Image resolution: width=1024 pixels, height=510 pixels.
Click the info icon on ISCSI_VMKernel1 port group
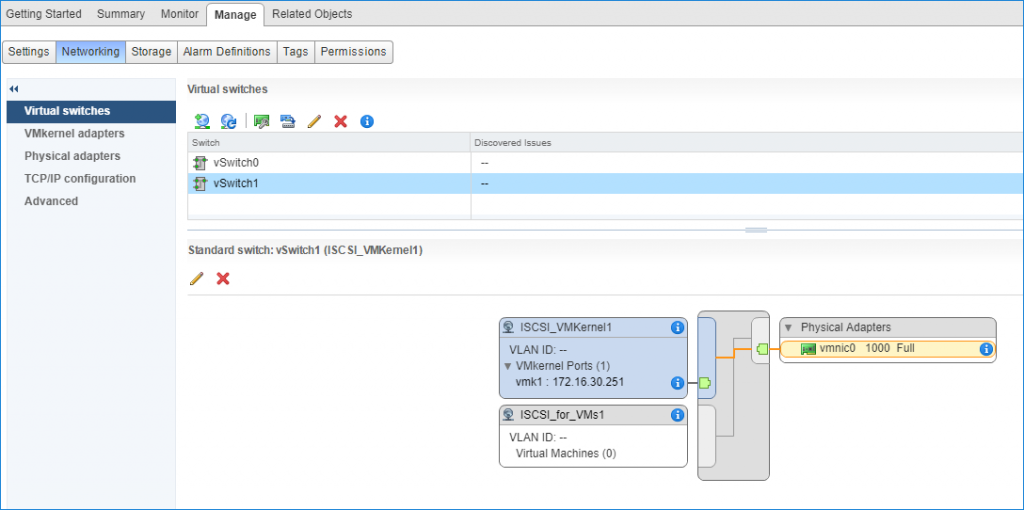677,327
